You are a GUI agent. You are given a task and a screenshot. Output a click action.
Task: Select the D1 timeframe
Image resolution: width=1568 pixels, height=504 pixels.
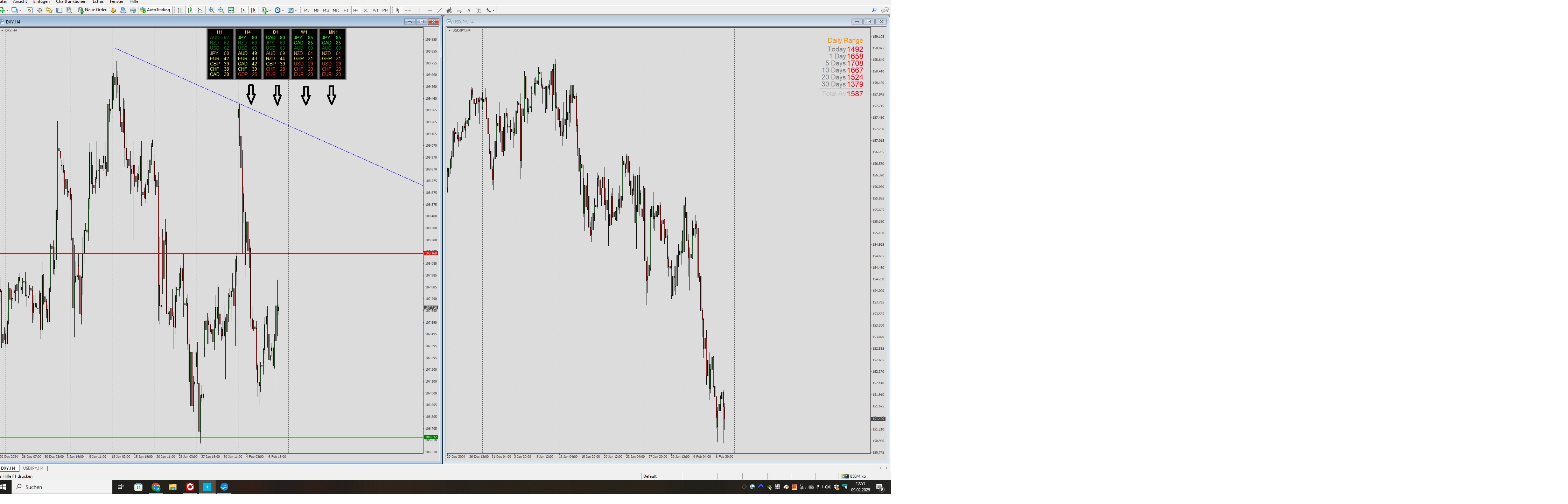coord(366,10)
